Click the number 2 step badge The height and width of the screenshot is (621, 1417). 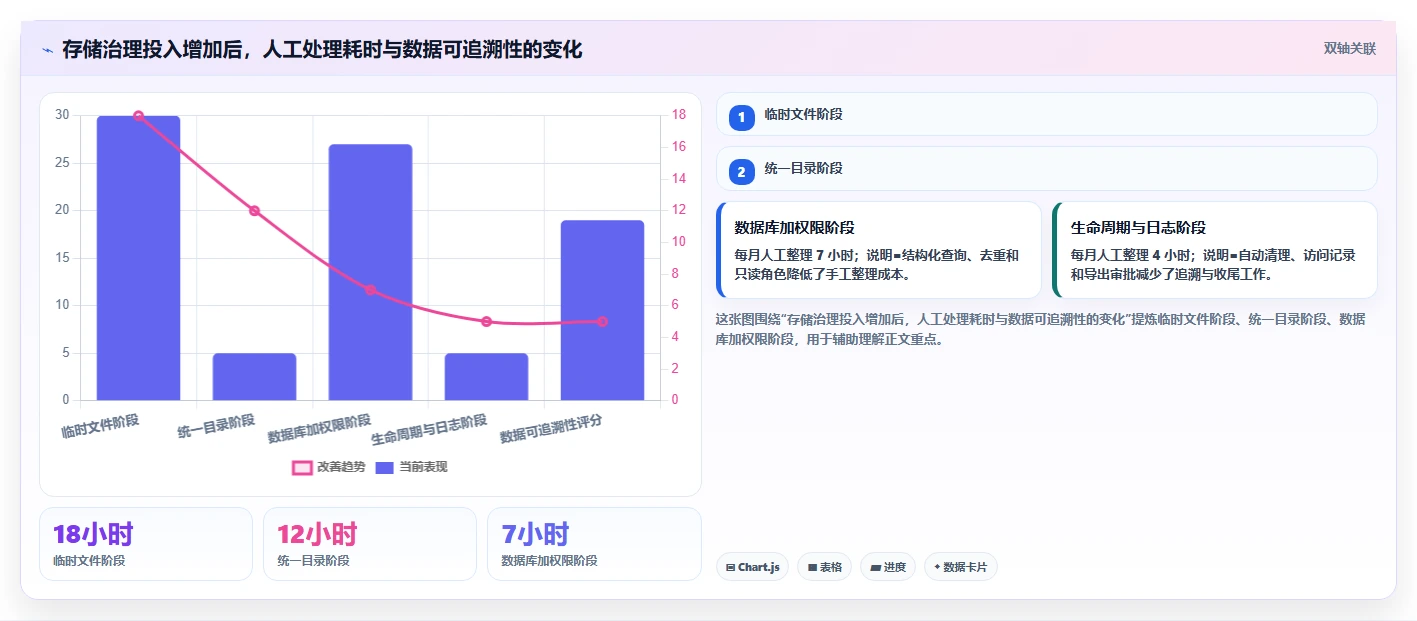click(x=741, y=172)
